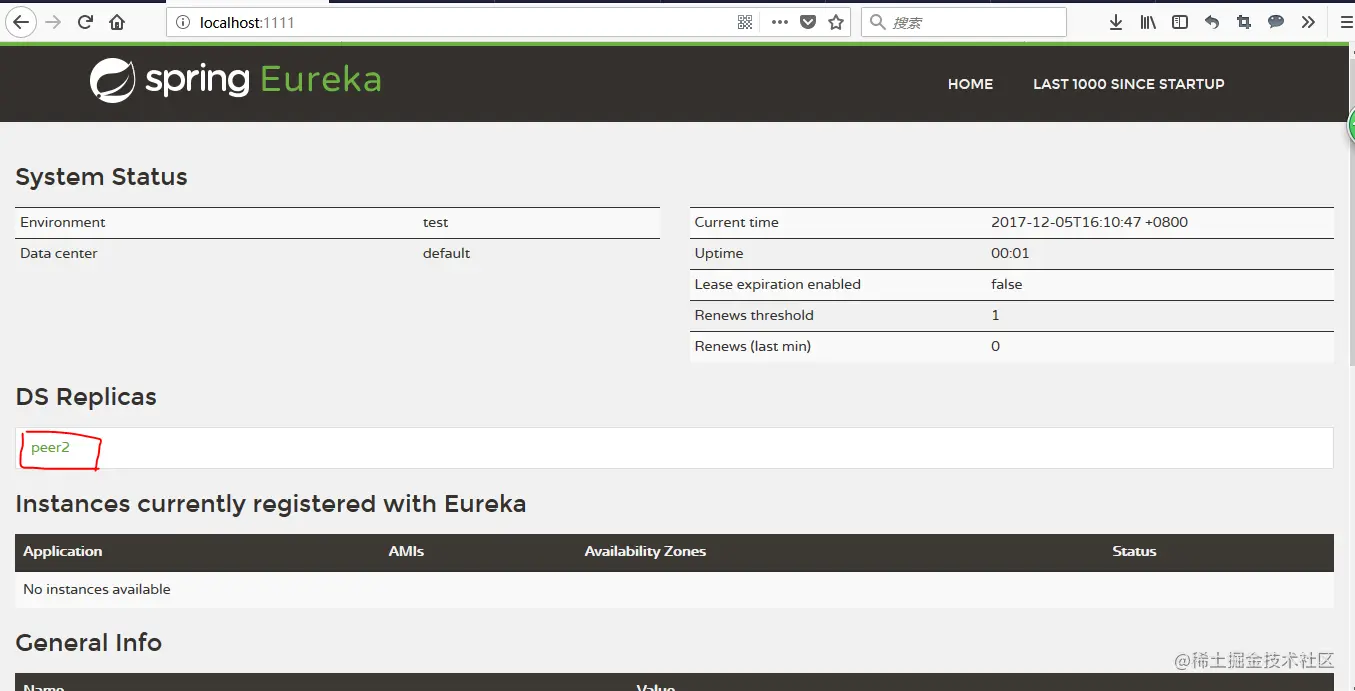
Task: Expand more toolbar items chevron
Action: click(x=1308, y=22)
